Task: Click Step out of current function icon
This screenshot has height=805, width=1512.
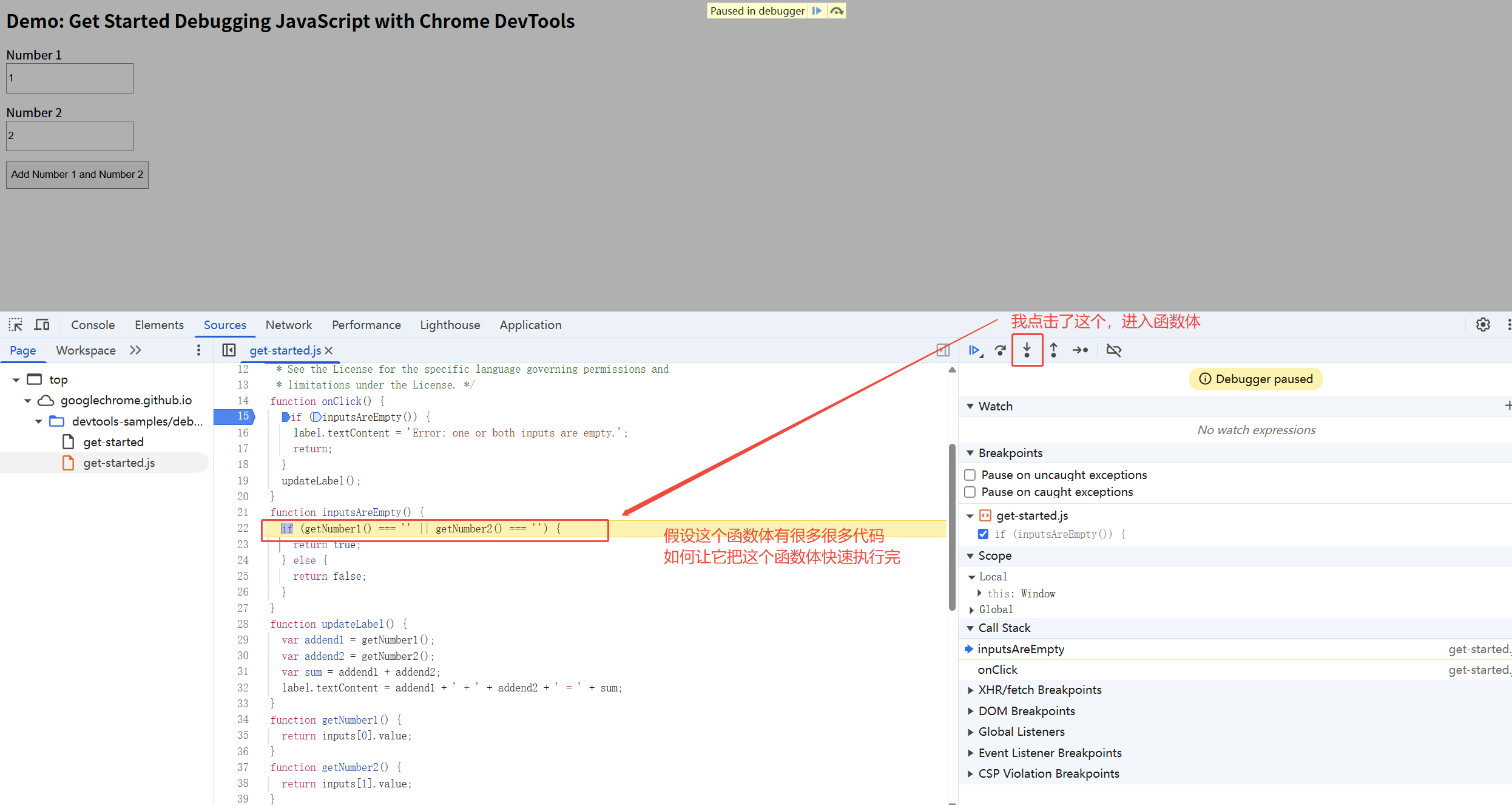Action: pos(1054,350)
